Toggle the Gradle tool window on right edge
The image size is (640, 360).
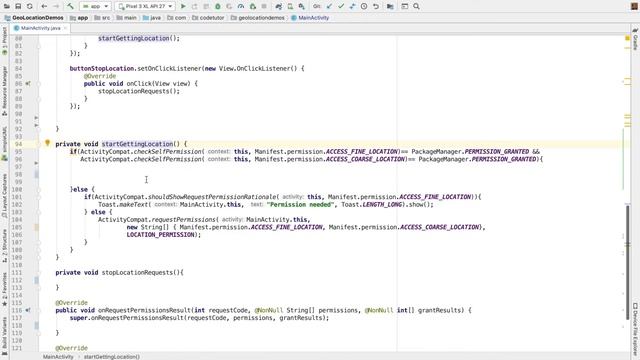(635, 39)
